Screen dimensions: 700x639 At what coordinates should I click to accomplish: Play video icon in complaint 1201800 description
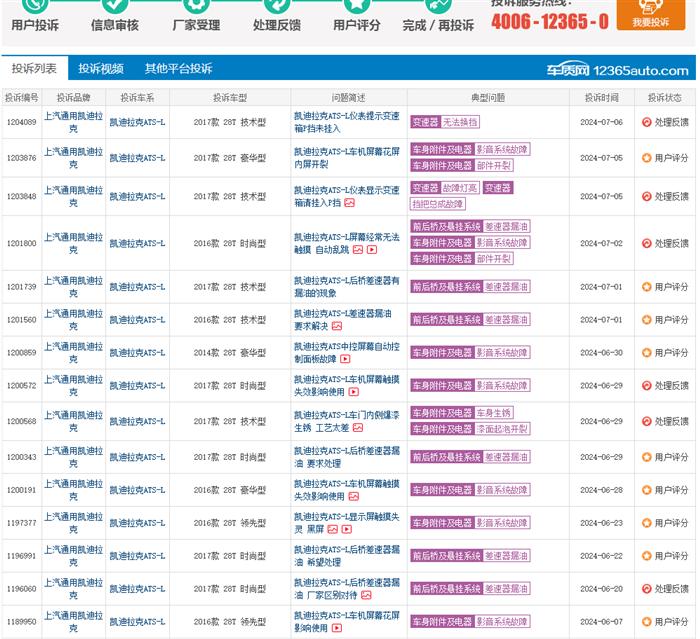[x=372, y=250]
